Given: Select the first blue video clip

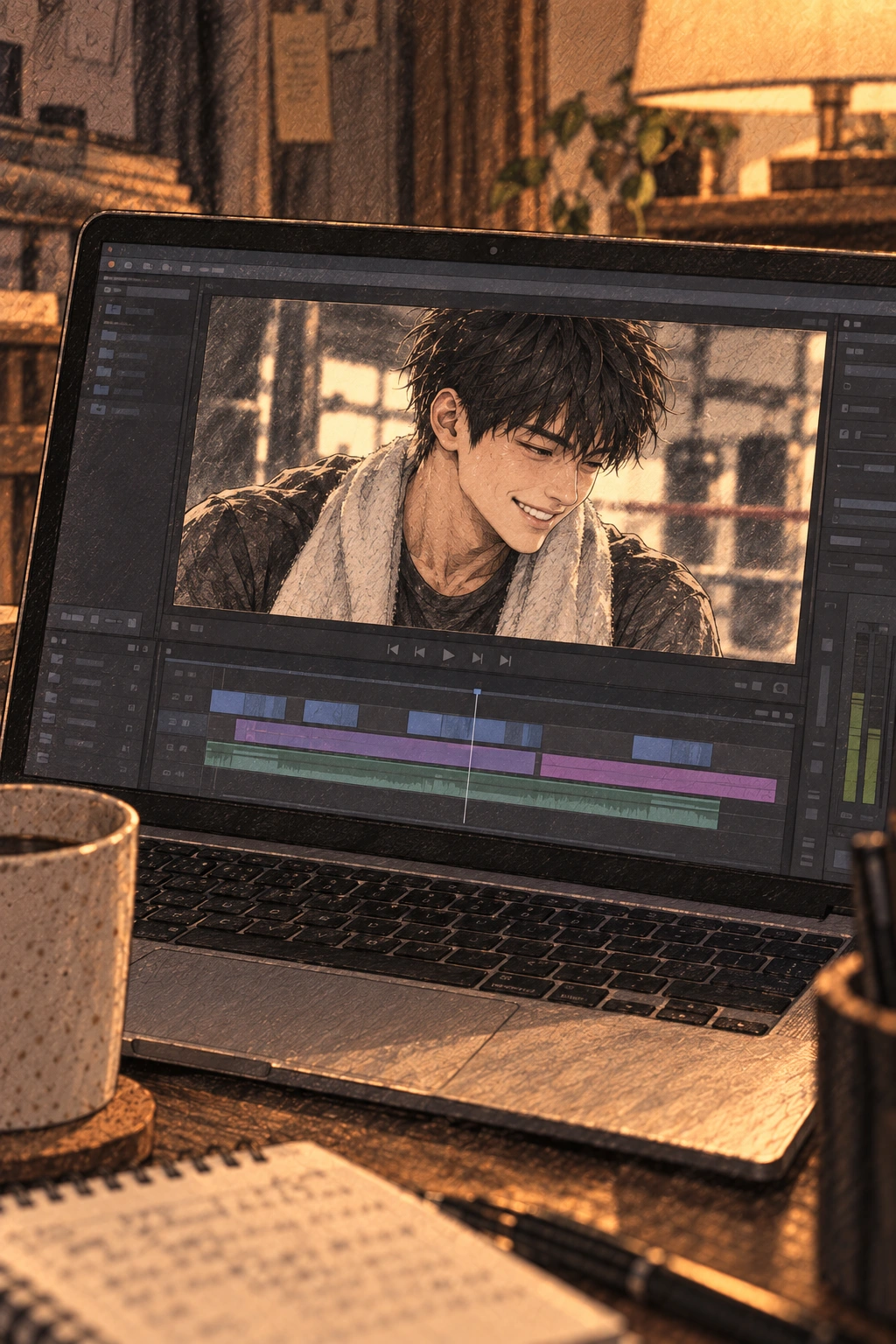Looking at the screenshot, I should (248, 704).
